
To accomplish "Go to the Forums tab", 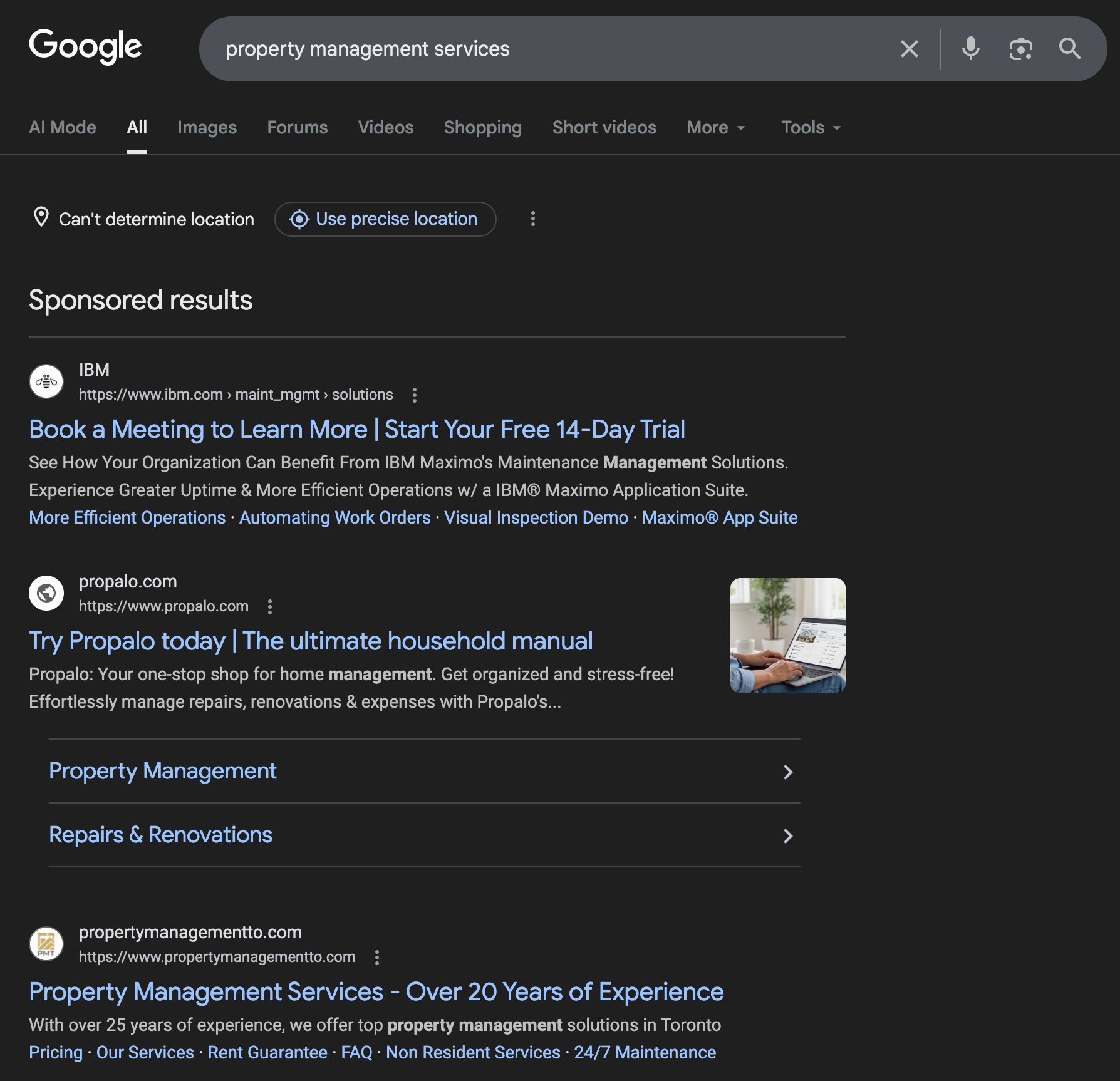I will point(298,127).
